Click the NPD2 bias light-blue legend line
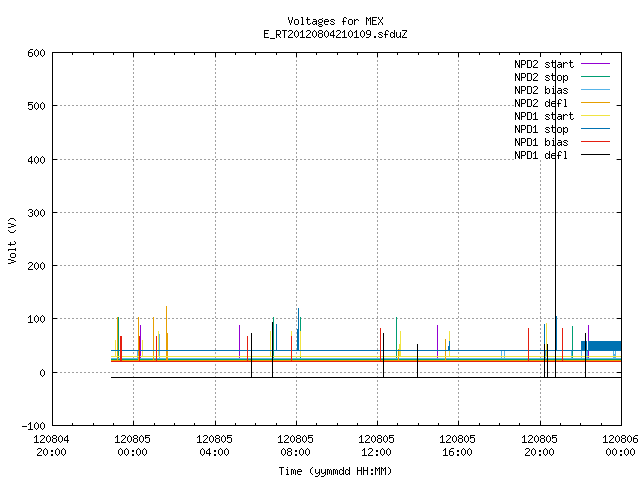Viewport: 640px width, 480px height. pyautogui.click(x=595, y=90)
